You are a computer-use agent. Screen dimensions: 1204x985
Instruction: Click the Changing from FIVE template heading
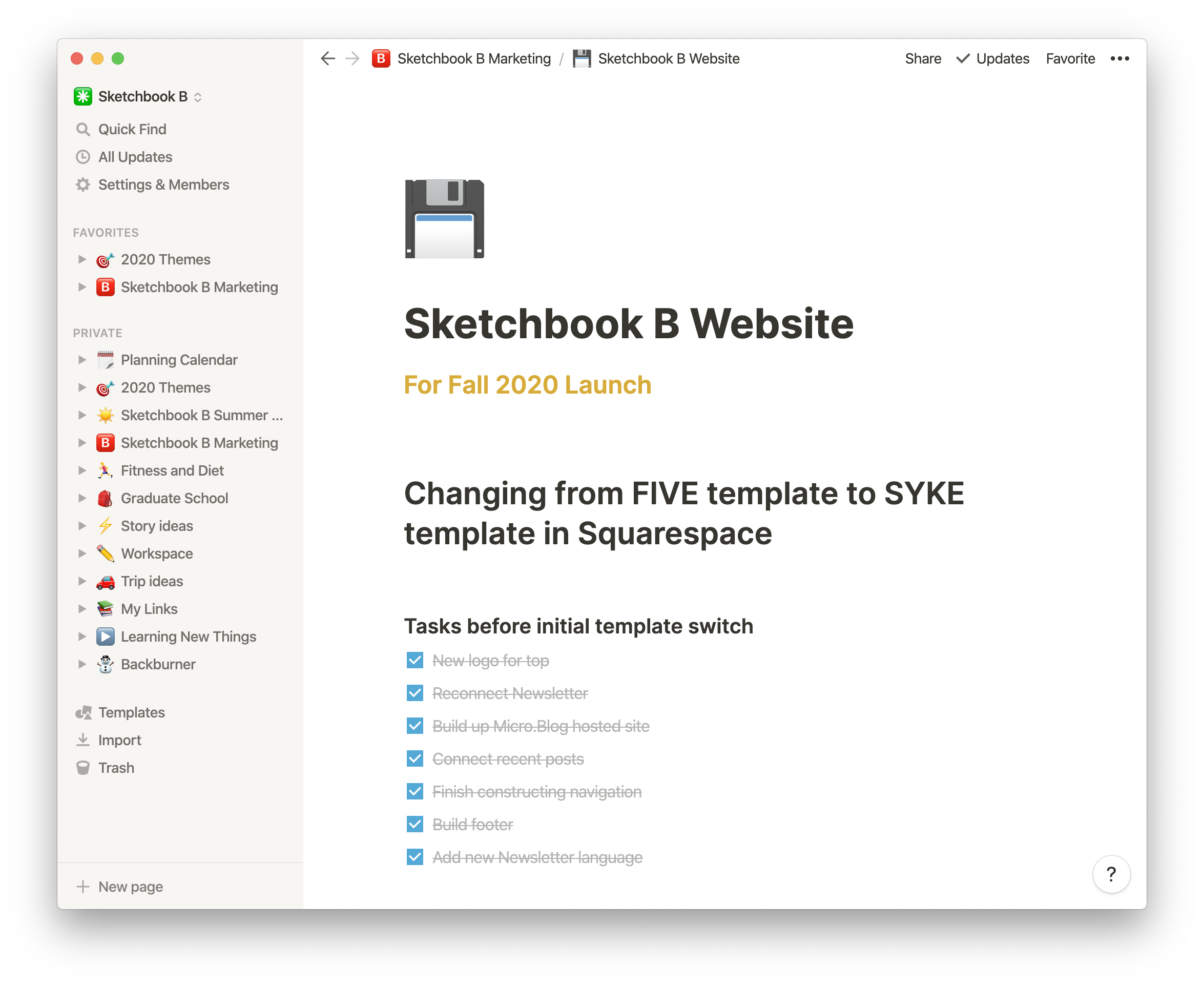click(x=683, y=514)
